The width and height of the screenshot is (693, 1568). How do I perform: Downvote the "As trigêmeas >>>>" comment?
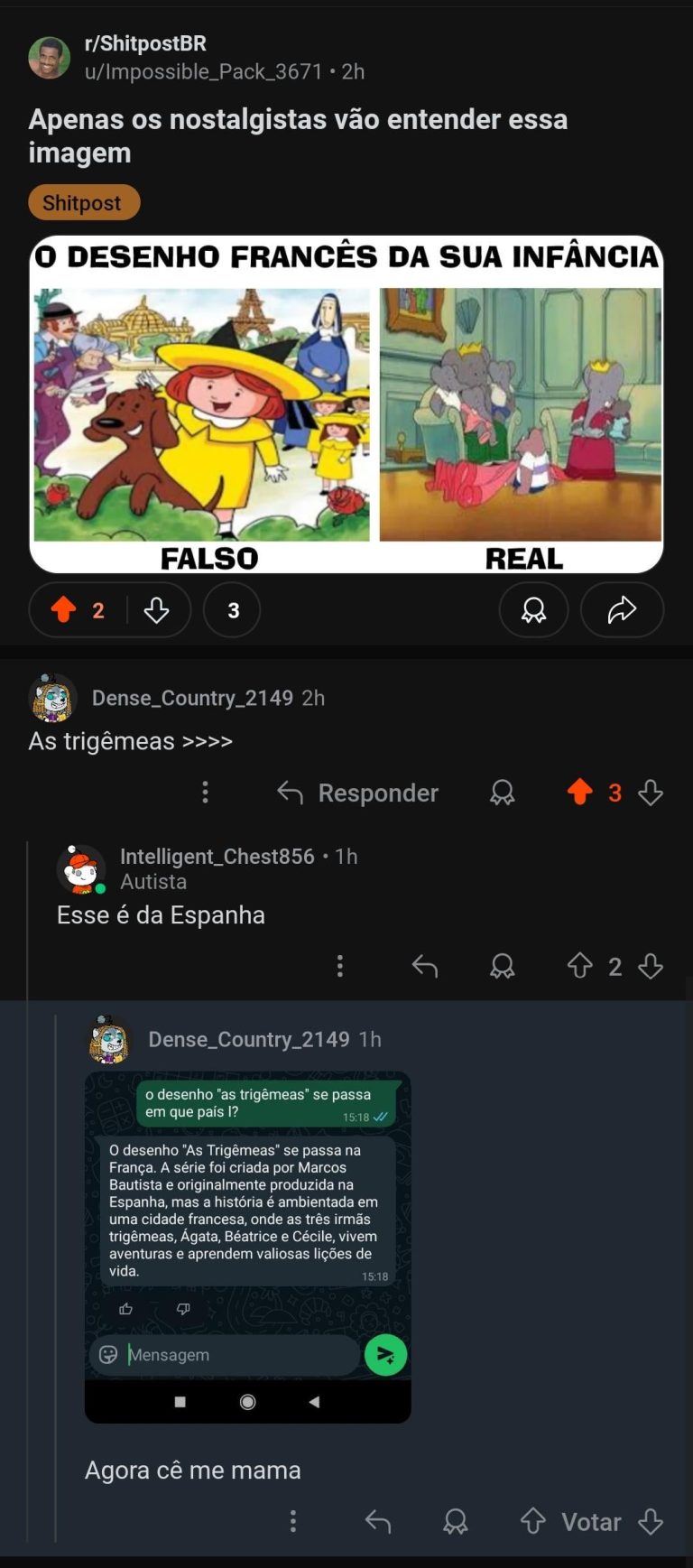click(651, 793)
